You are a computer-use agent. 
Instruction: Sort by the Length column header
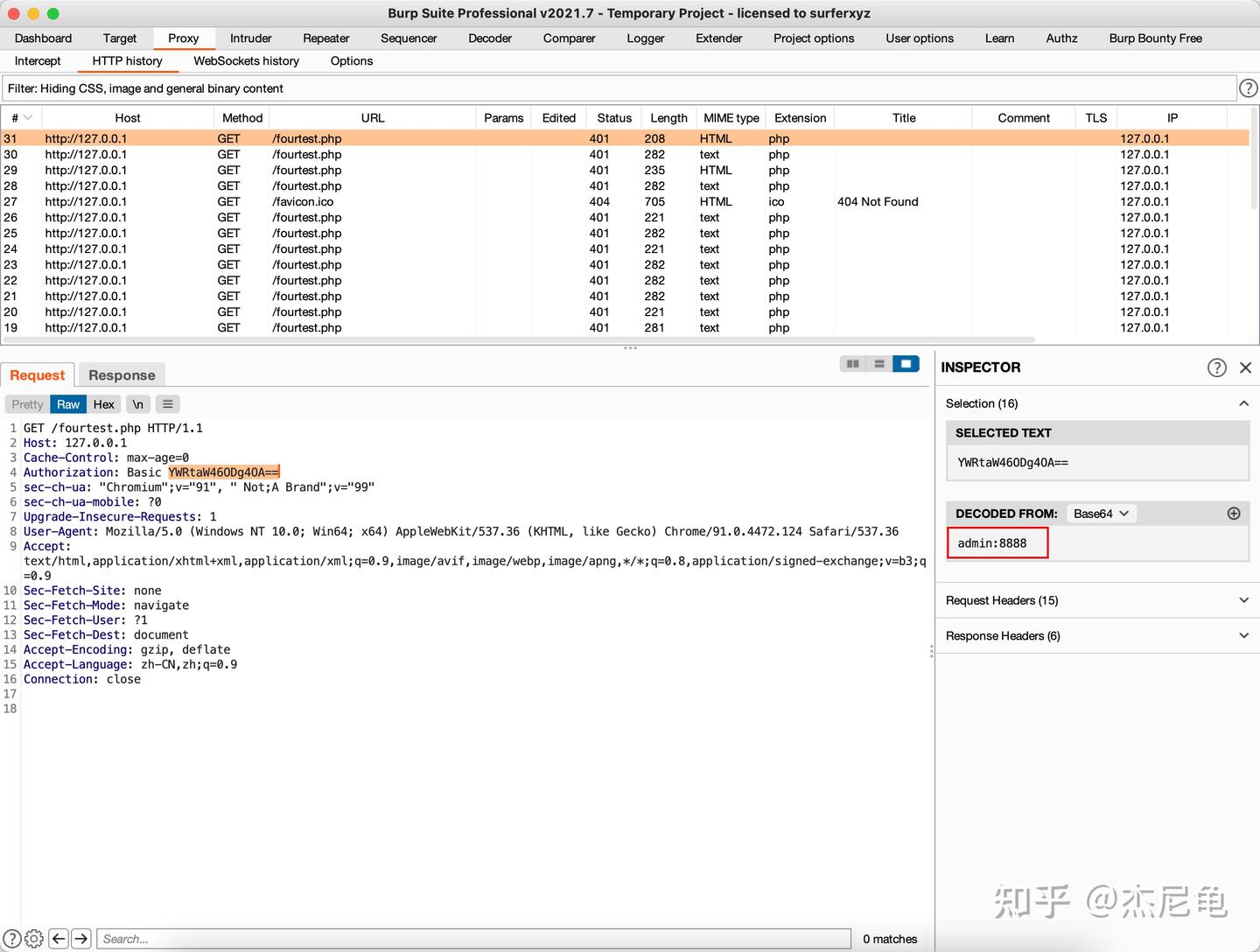pyautogui.click(x=669, y=118)
